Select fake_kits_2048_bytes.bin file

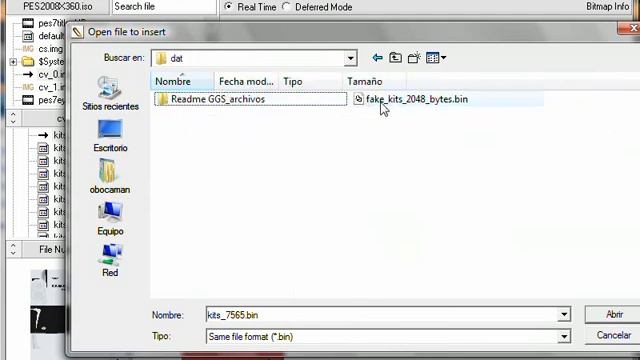coord(417,99)
